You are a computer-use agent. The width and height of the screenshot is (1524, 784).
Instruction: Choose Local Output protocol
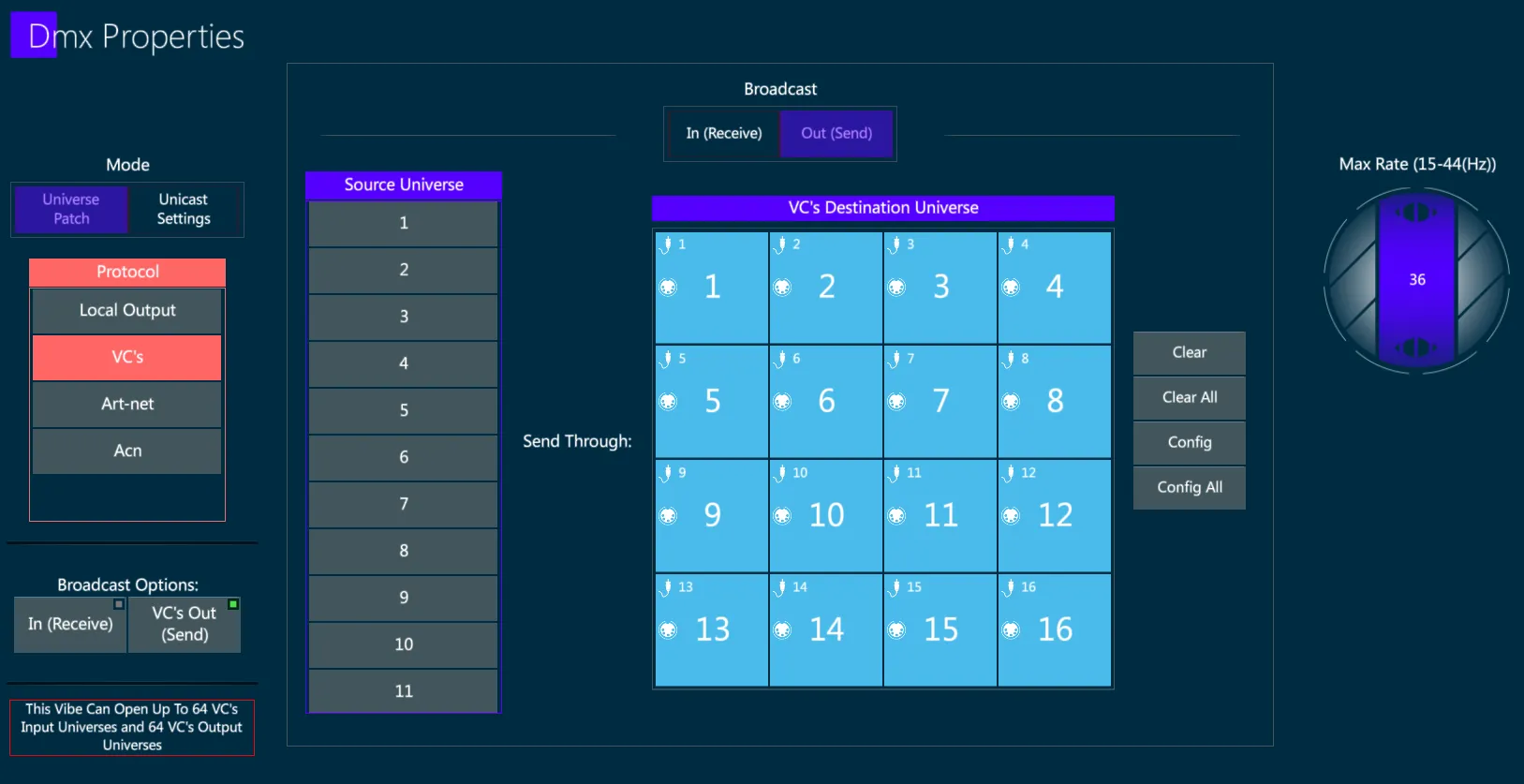(x=127, y=310)
